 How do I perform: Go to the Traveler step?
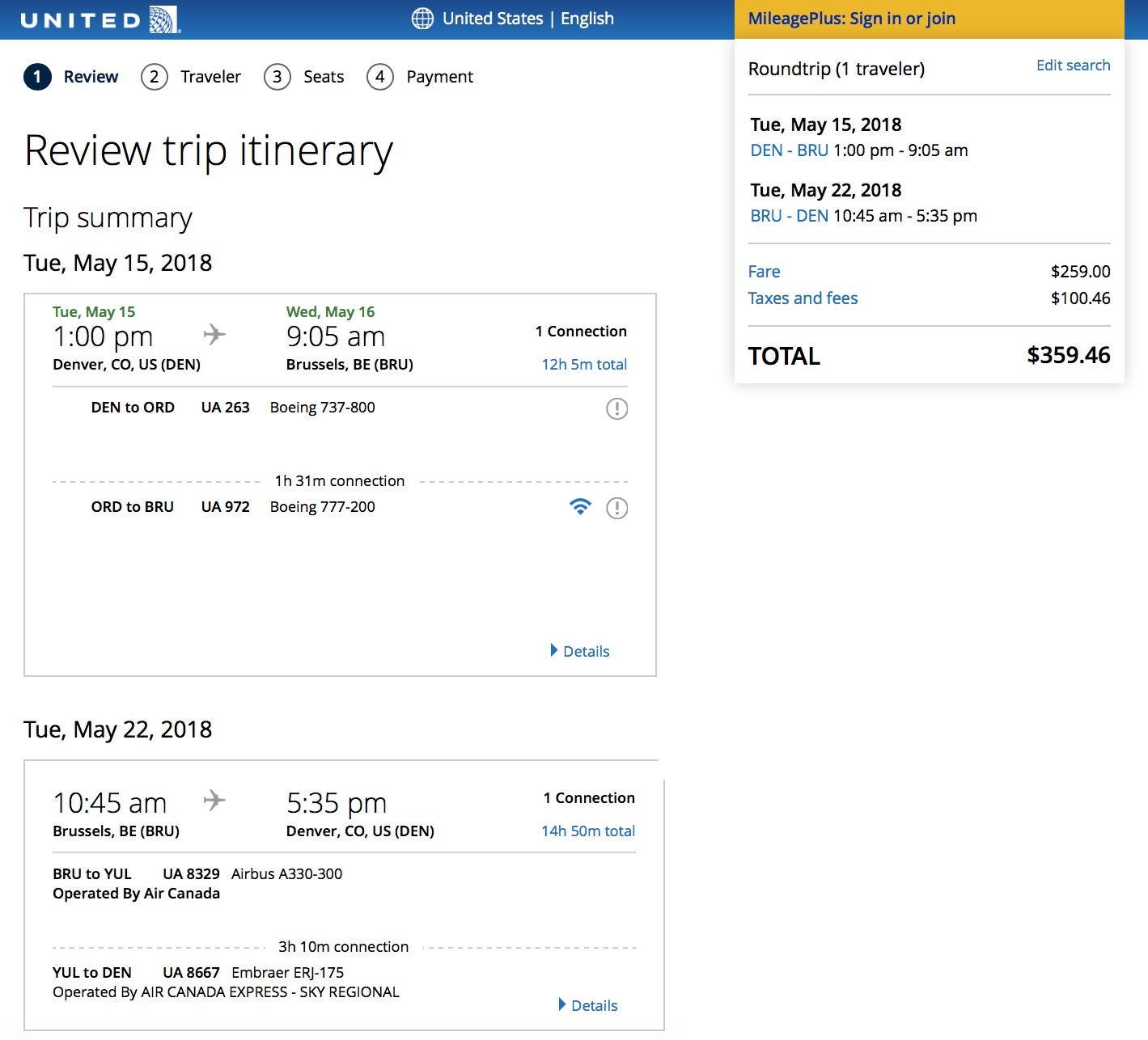(x=210, y=77)
